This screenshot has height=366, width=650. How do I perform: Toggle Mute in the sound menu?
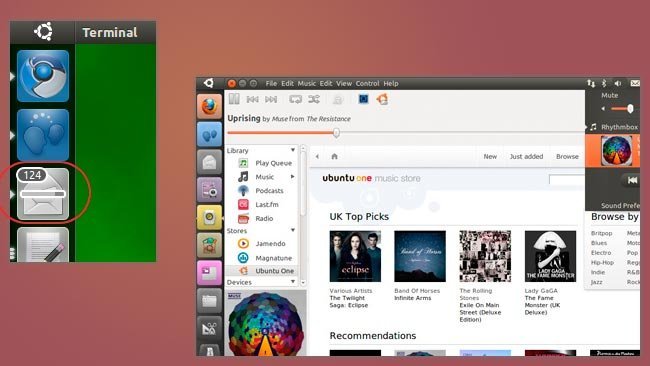pos(609,95)
